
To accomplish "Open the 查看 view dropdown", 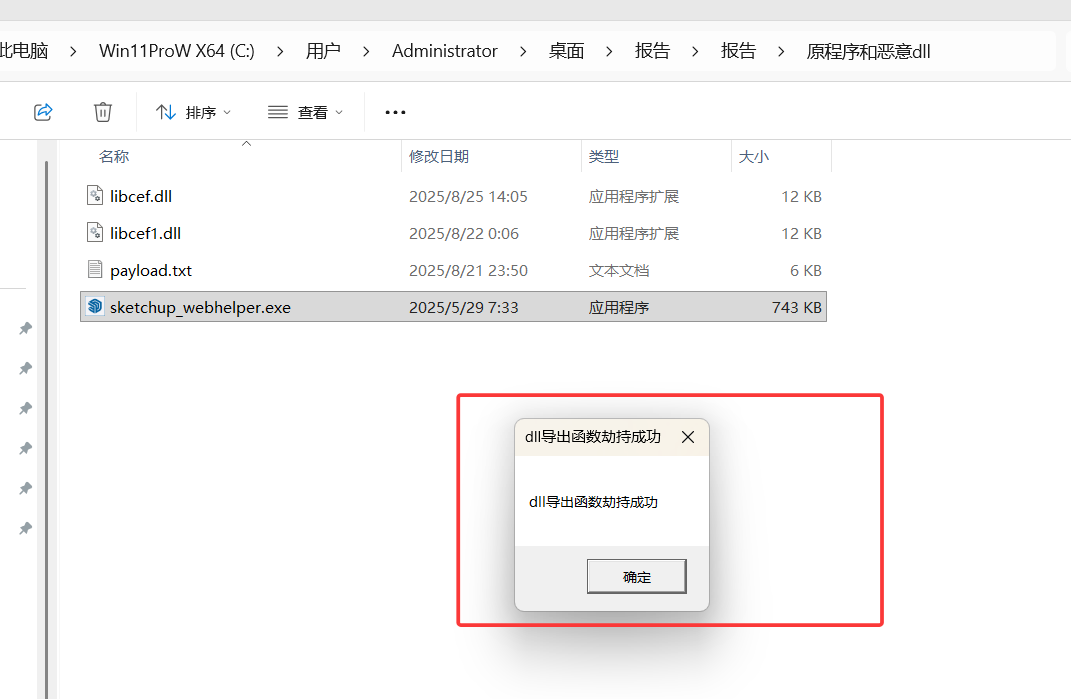I will click(x=305, y=112).
